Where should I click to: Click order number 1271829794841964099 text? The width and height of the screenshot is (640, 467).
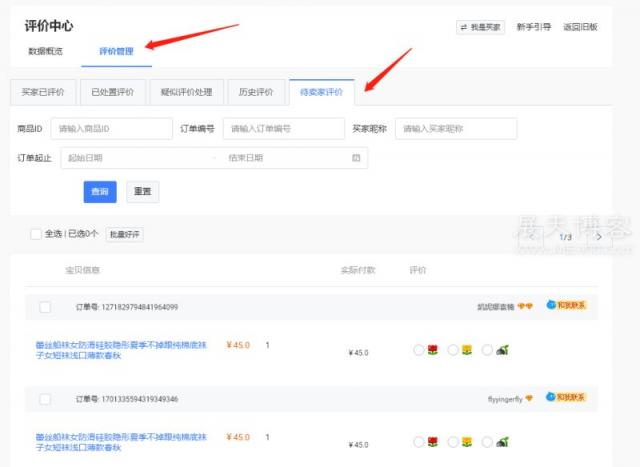click(x=140, y=307)
